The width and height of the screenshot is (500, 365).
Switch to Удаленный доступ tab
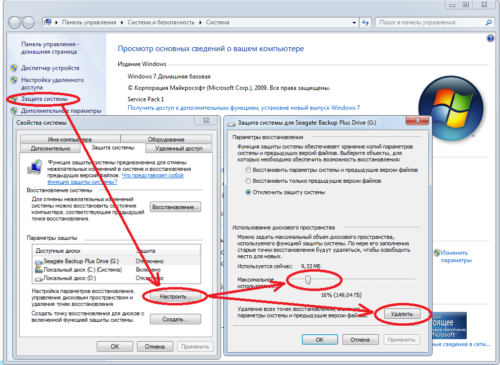pos(179,148)
